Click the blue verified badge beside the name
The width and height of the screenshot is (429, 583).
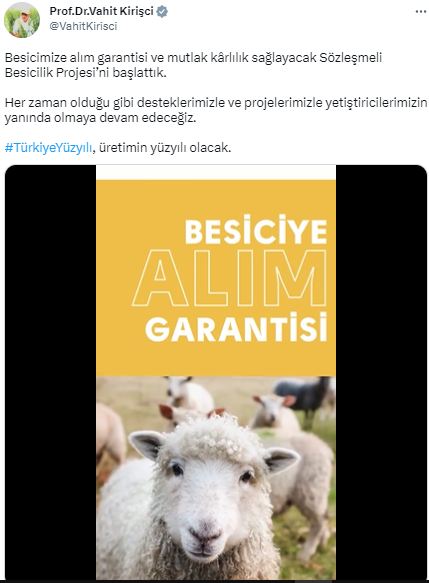click(x=162, y=12)
